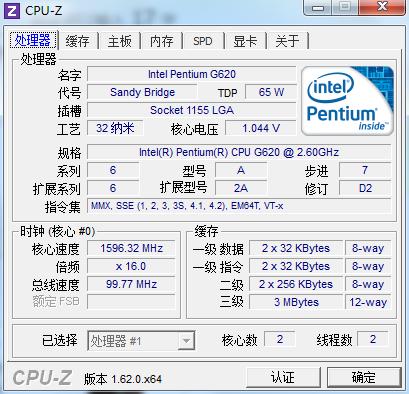Switch to the 关于 tab
Image resolution: width=409 pixels, height=394 pixels.
tap(287, 41)
